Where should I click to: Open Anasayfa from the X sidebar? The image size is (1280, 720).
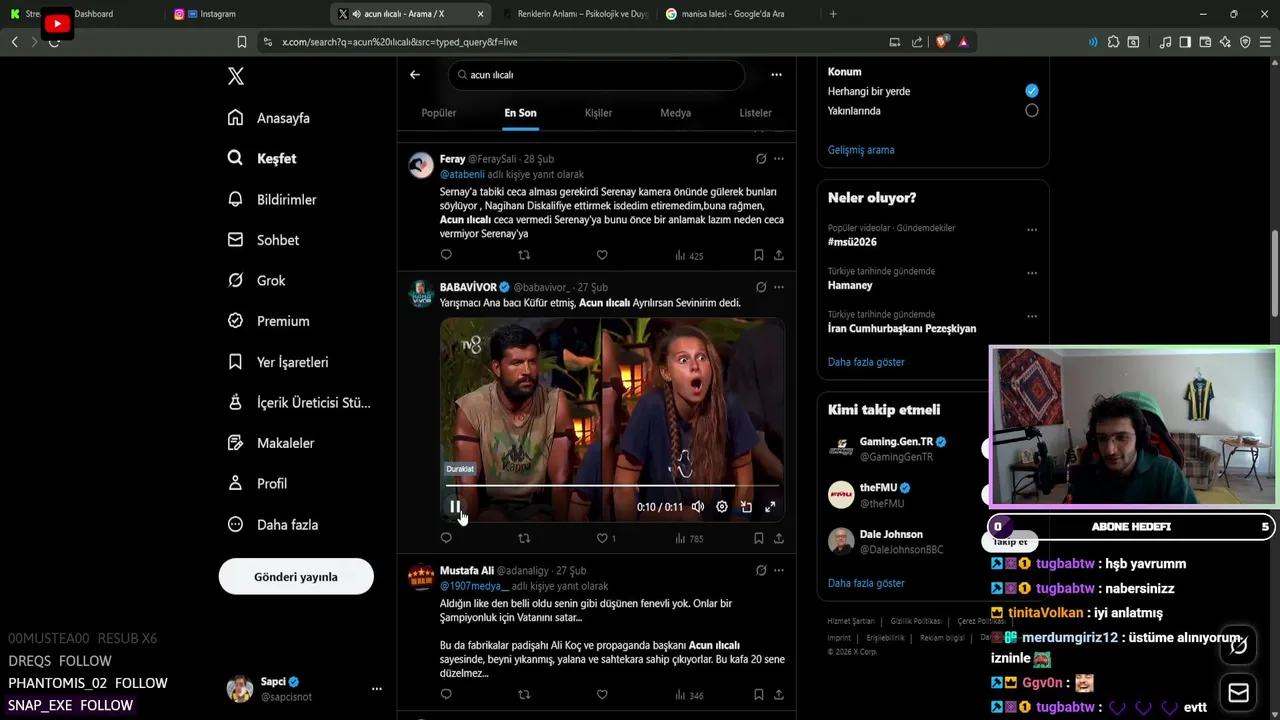[x=269, y=118]
